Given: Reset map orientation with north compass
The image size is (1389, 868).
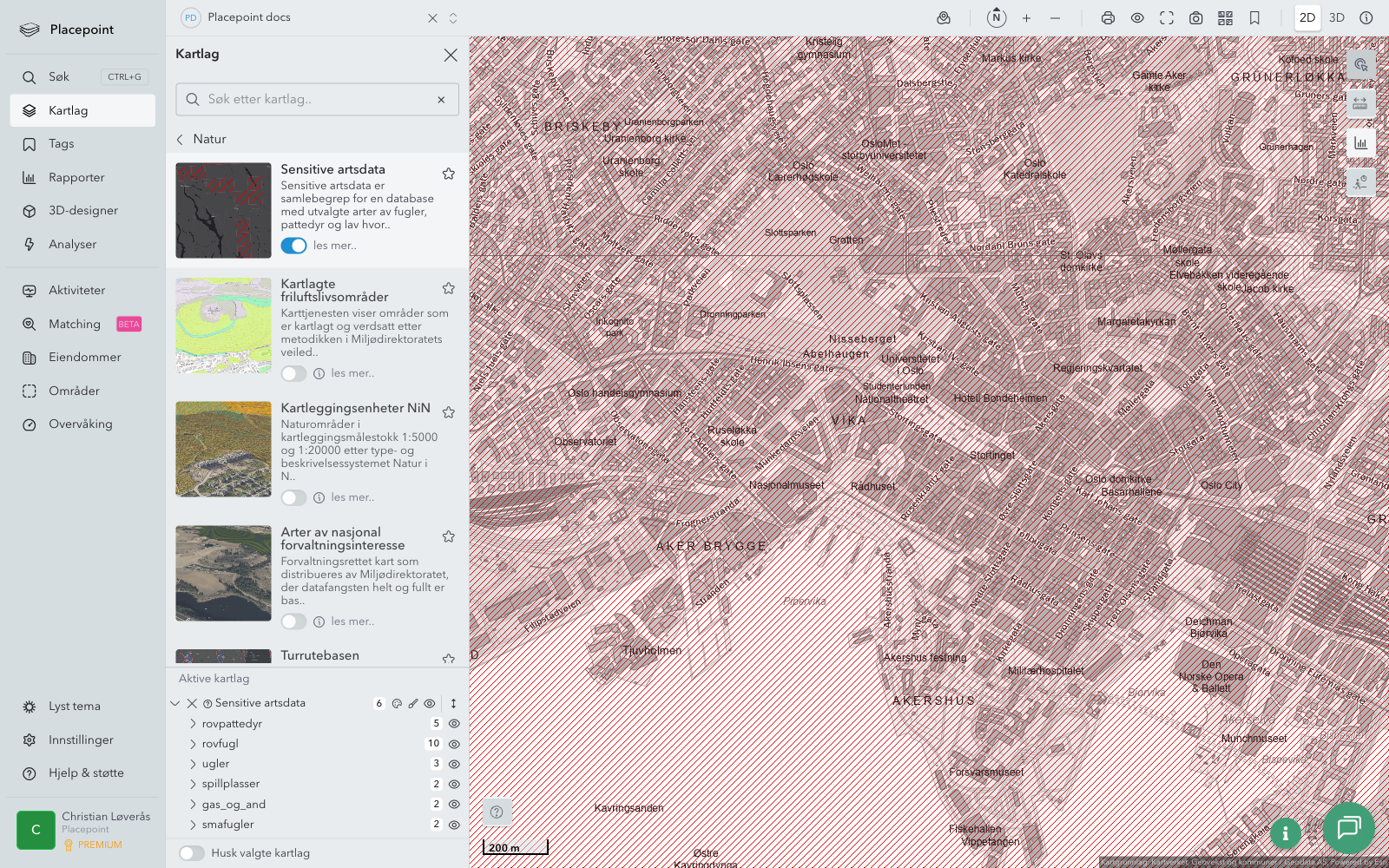Looking at the screenshot, I should 997,17.
